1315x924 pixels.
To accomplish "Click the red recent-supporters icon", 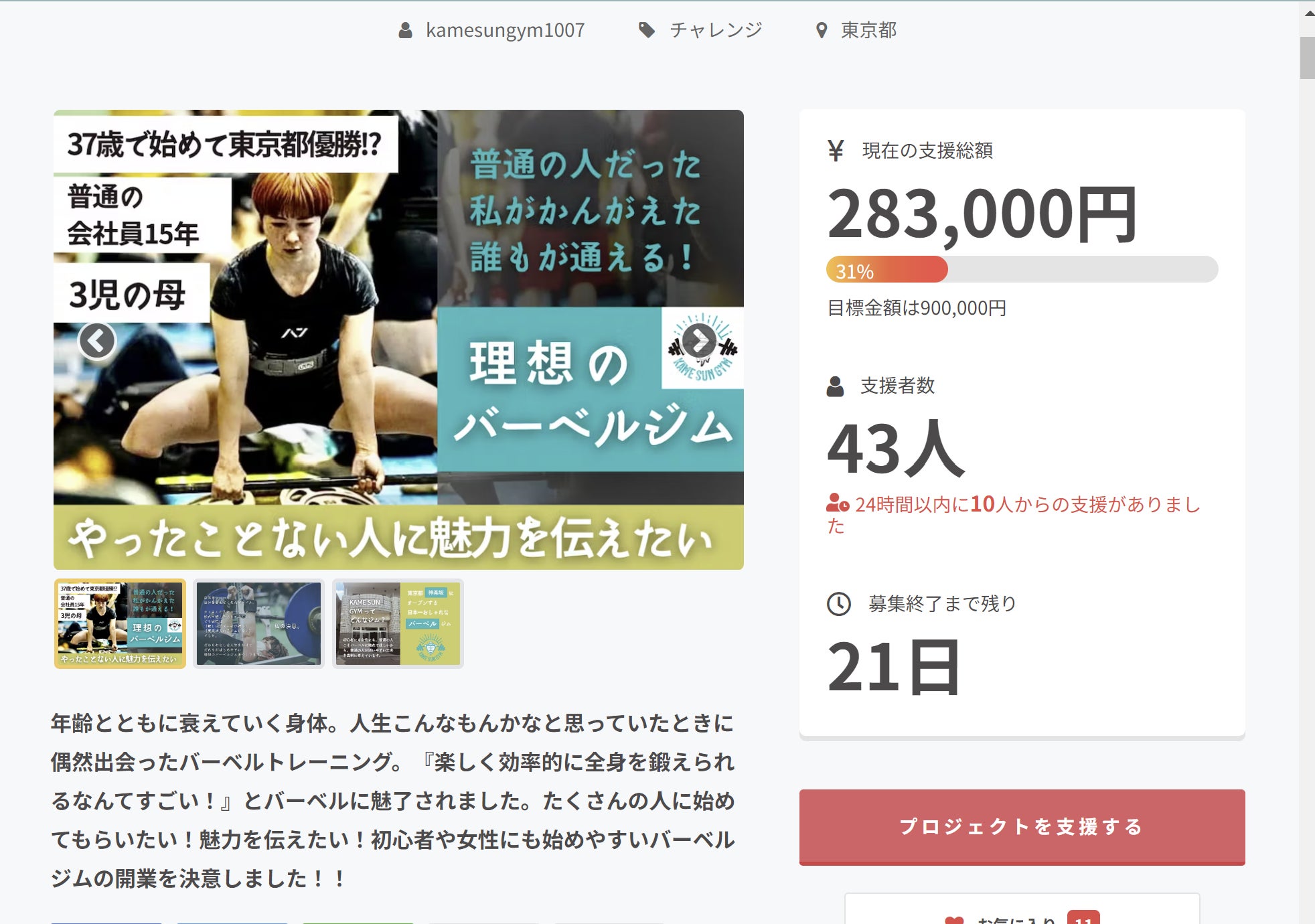I will tap(838, 503).
